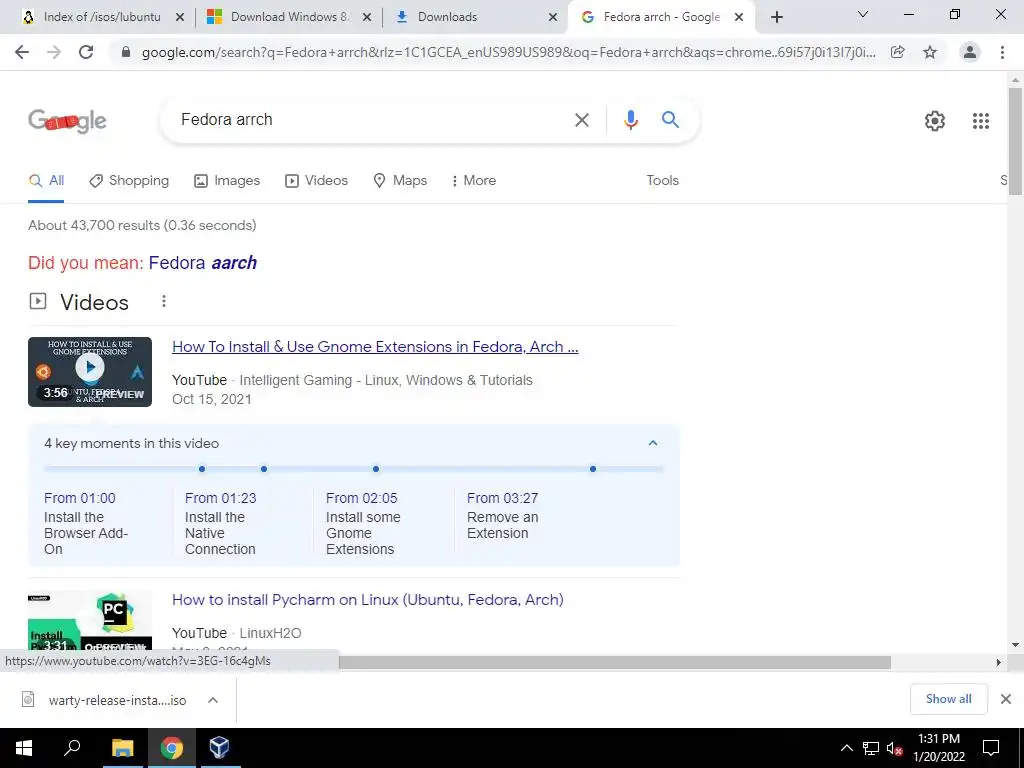This screenshot has width=1024, height=768.
Task: Click Show all downloads button
Action: pos(948,699)
